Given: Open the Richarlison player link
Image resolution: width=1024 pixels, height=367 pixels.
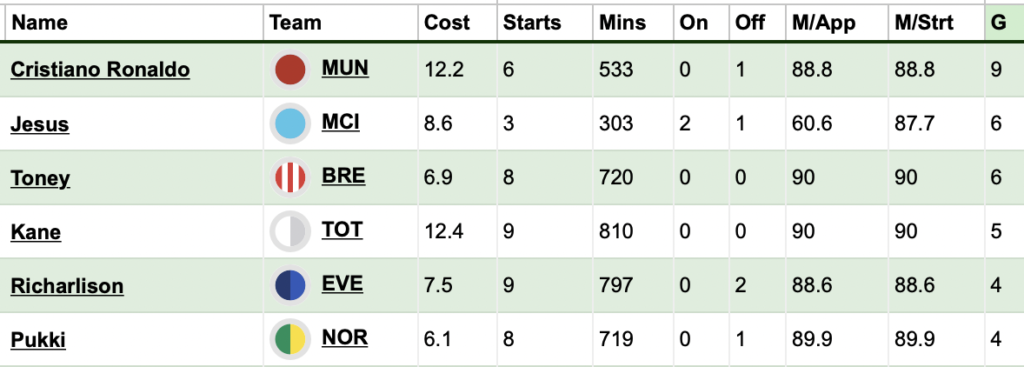Looking at the screenshot, I should (x=67, y=286).
